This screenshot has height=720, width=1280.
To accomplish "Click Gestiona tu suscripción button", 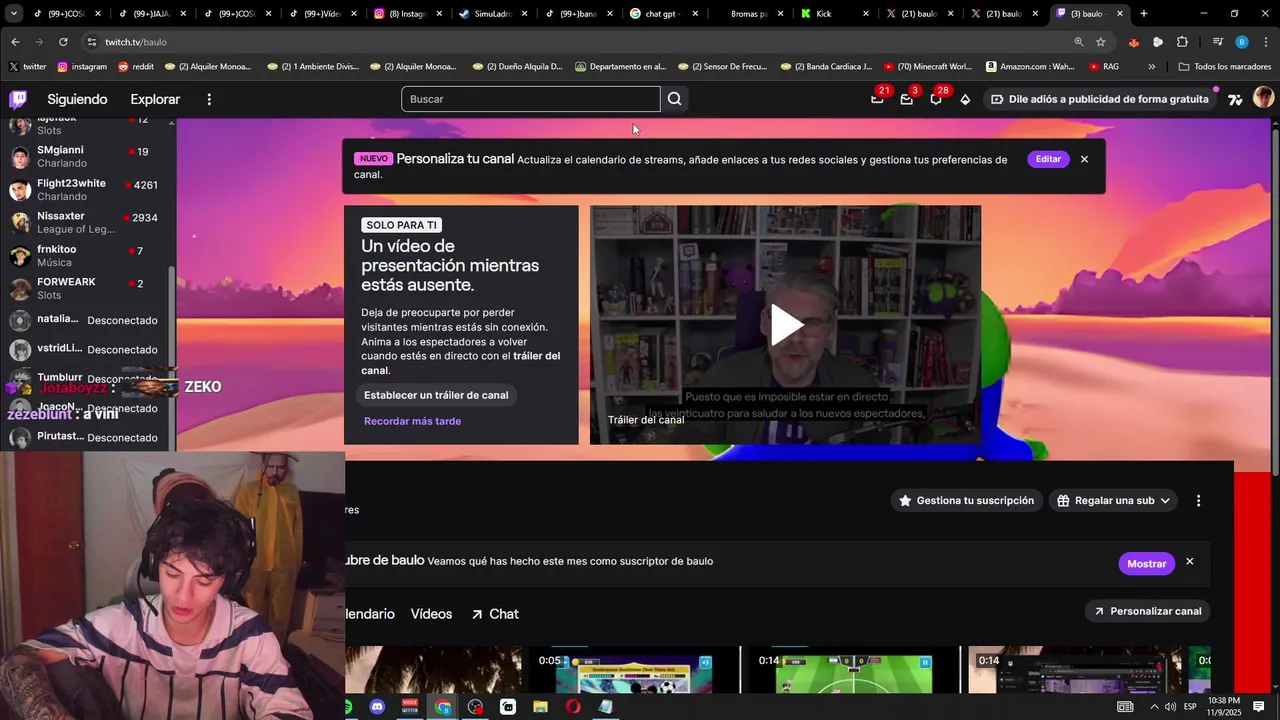I will click(x=966, y=500).
